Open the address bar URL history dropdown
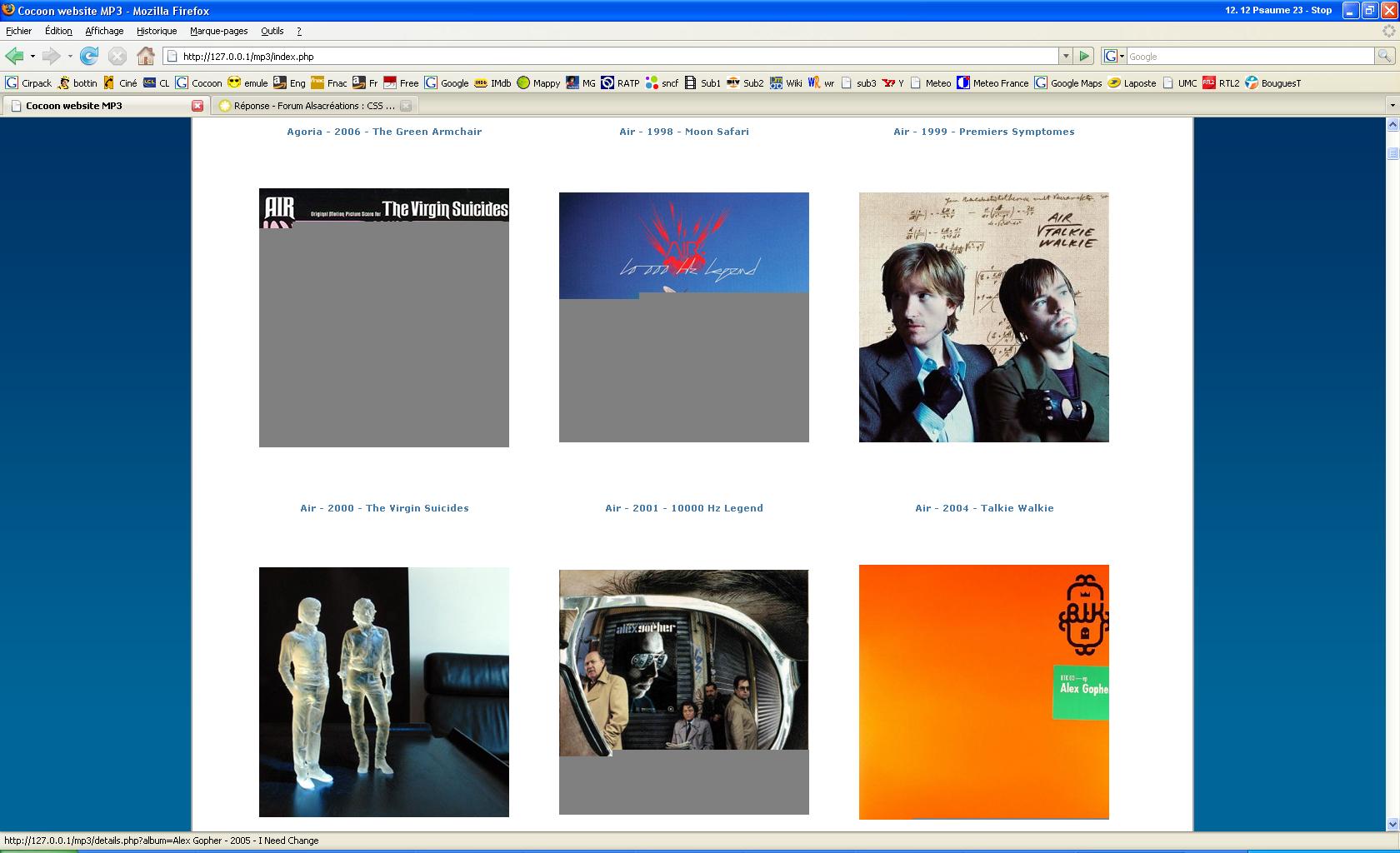 1065,56
